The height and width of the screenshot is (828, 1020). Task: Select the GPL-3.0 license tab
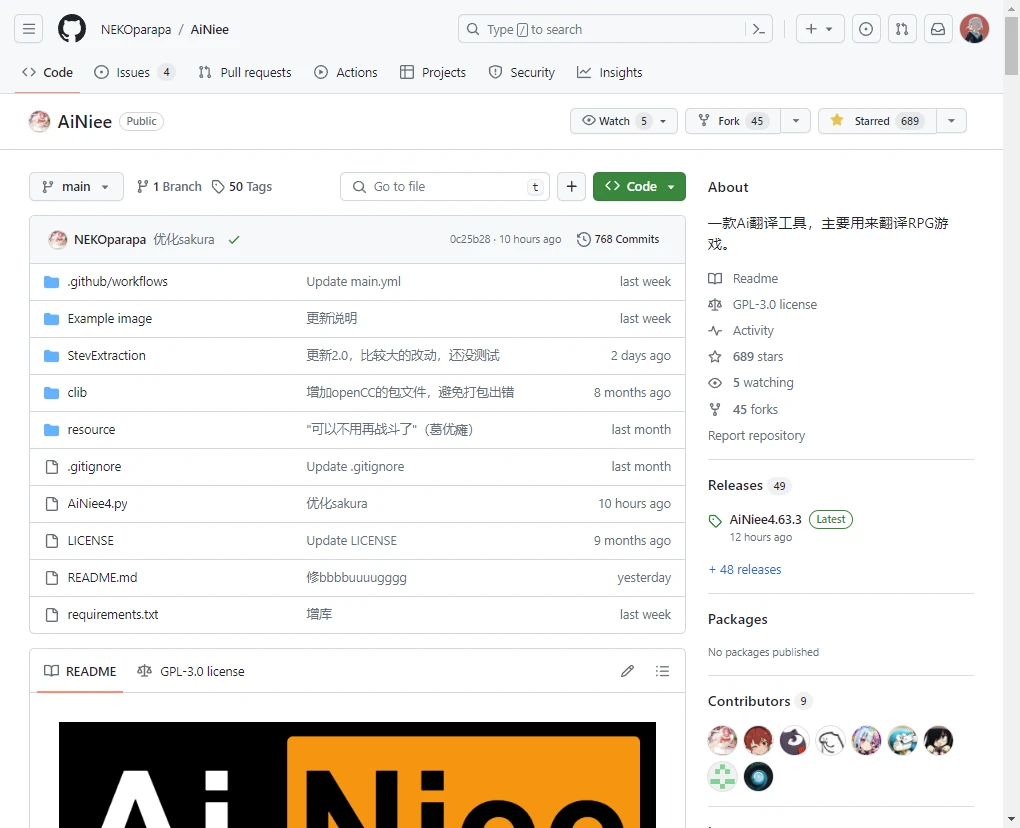191,671
